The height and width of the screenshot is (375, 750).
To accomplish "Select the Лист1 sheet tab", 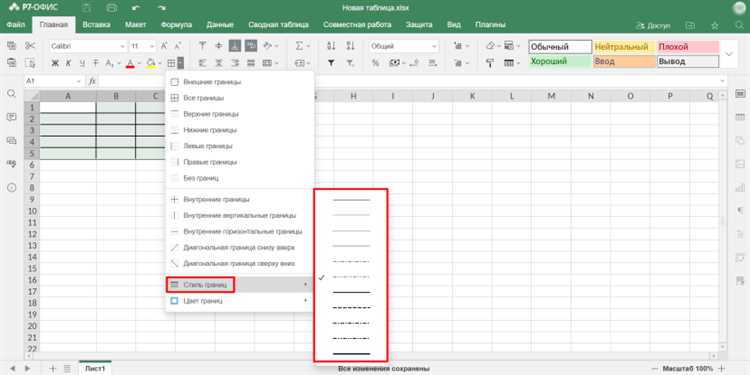I will point(95,368).
